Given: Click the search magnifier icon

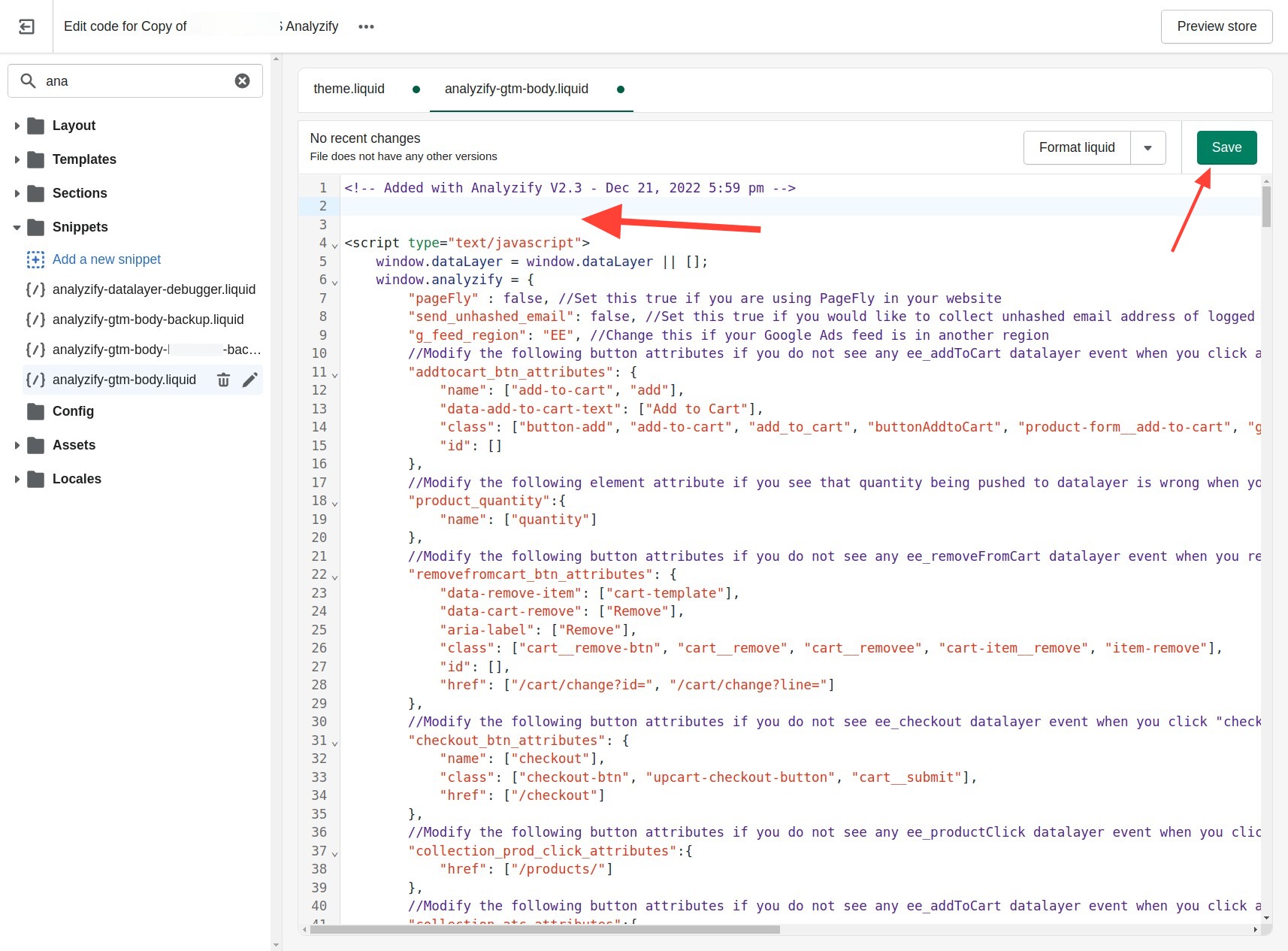Looking at the screenshot, I should (29, 80).
